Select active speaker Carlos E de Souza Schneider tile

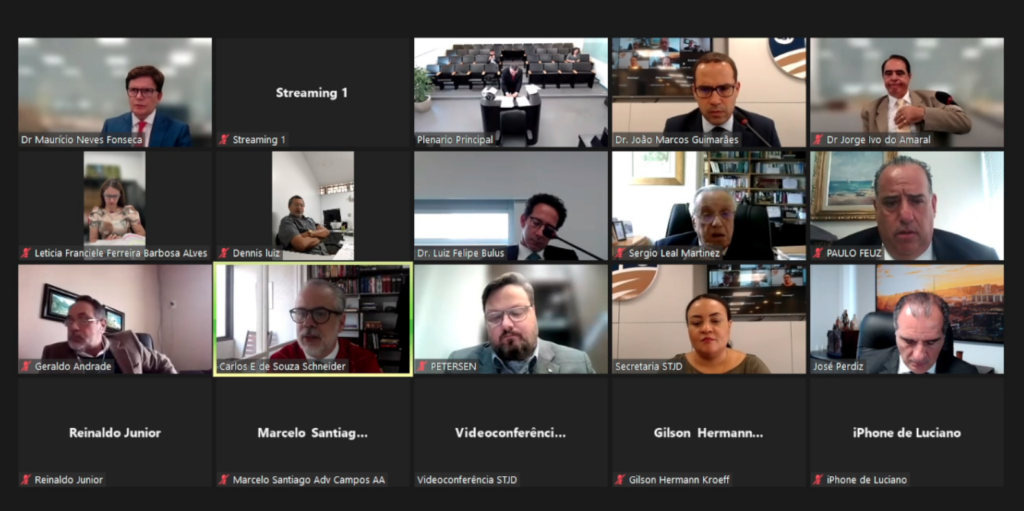tap(313, 319)
